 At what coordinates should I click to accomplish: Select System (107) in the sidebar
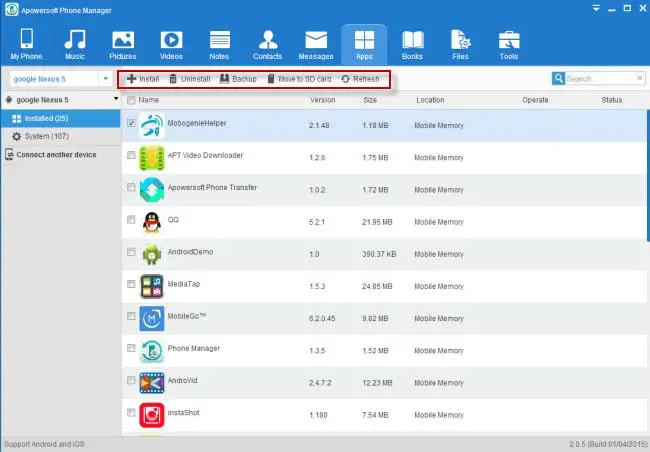click(x=61, y=136)
